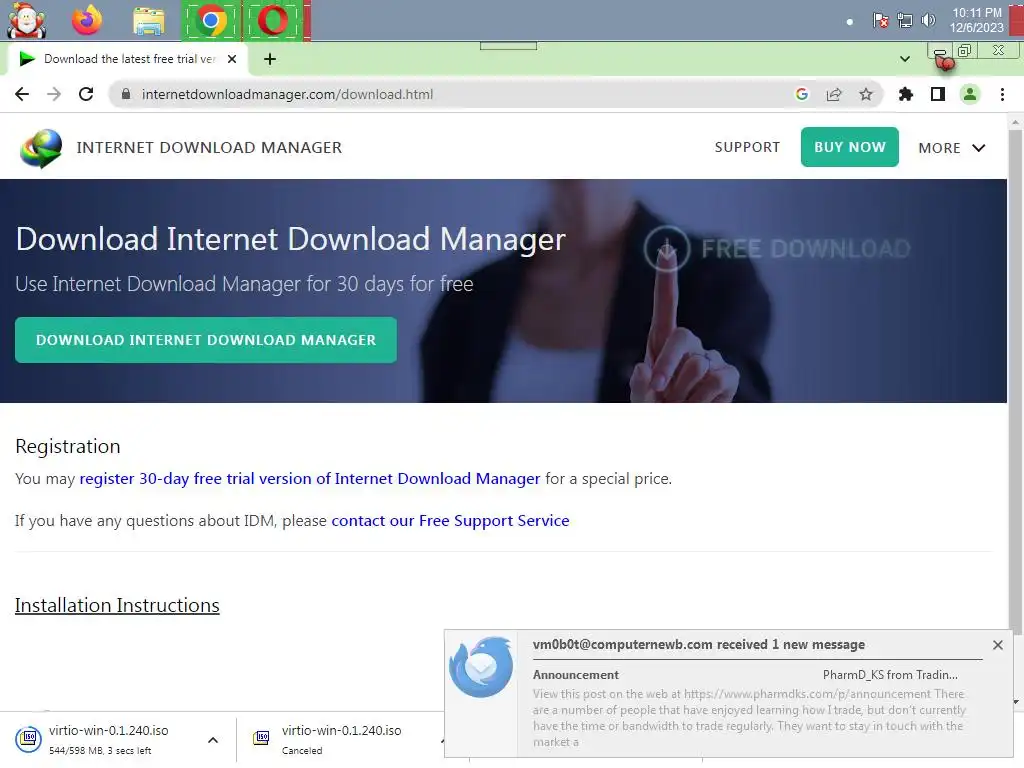Go back to the previous page

click(22, 94)
